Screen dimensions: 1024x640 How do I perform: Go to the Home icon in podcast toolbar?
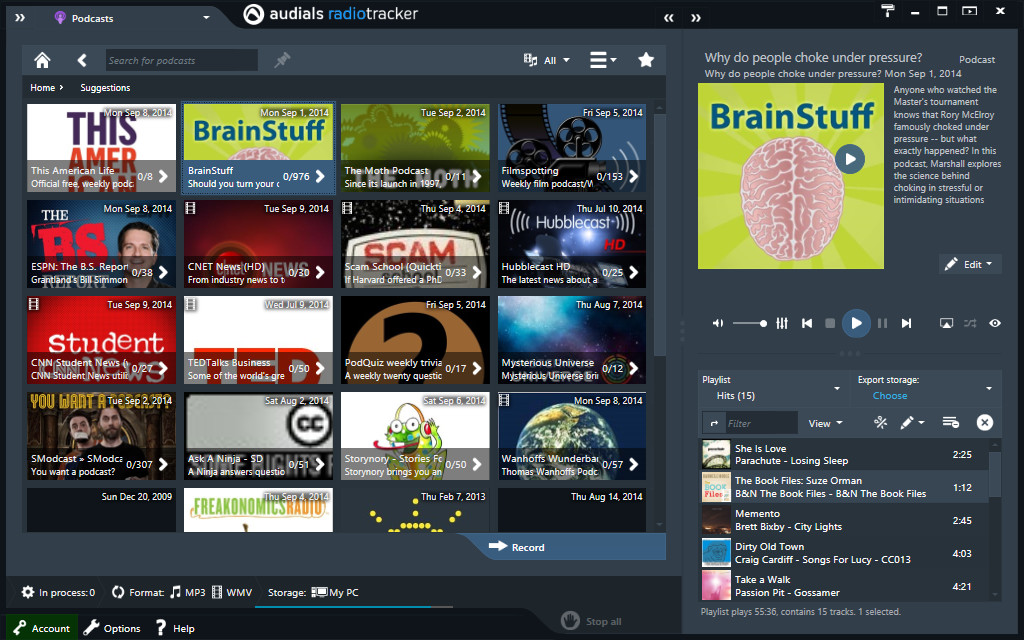pos(42,60)
